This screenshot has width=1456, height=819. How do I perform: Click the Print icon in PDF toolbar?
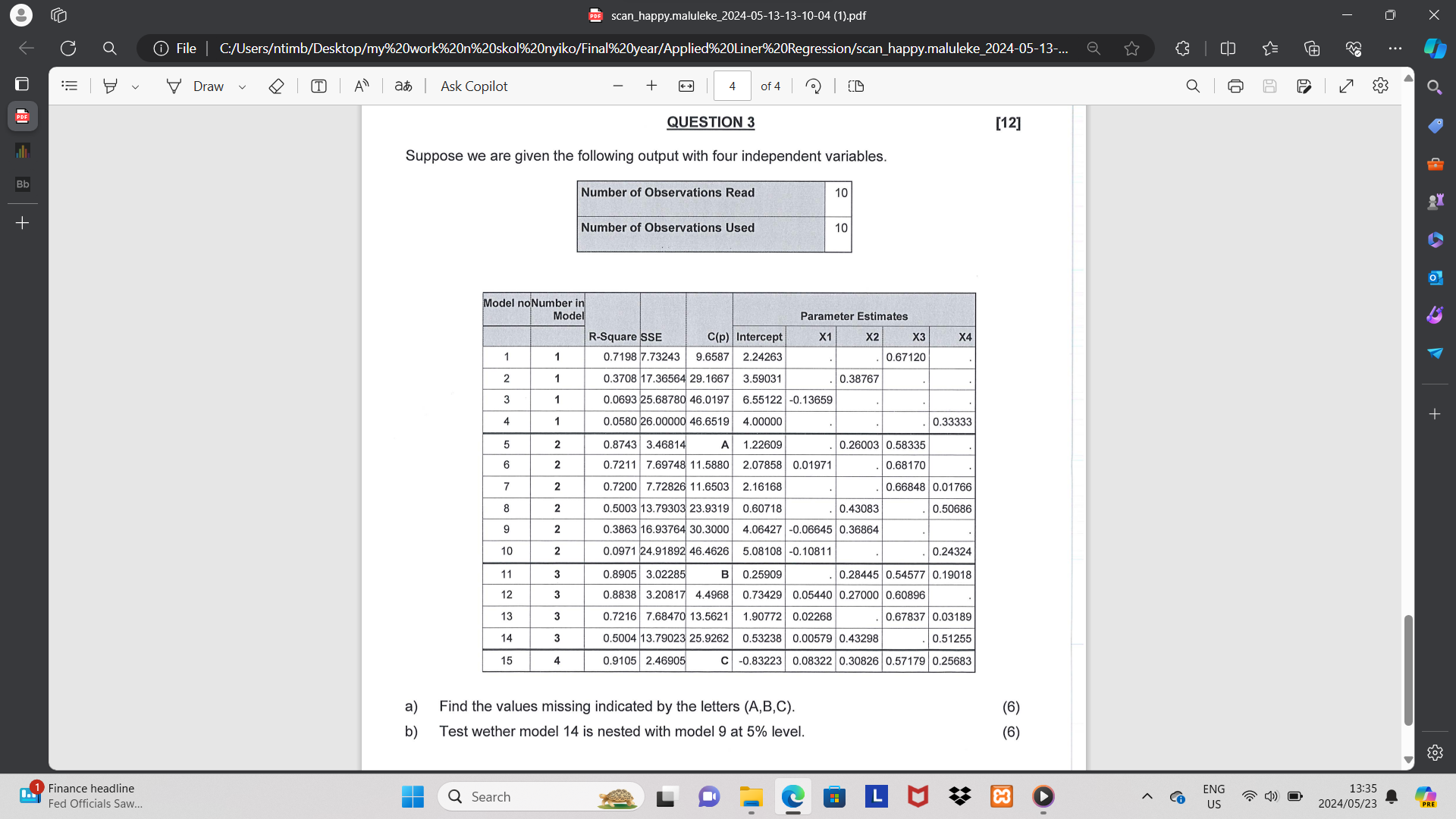tap(1235, 86)
